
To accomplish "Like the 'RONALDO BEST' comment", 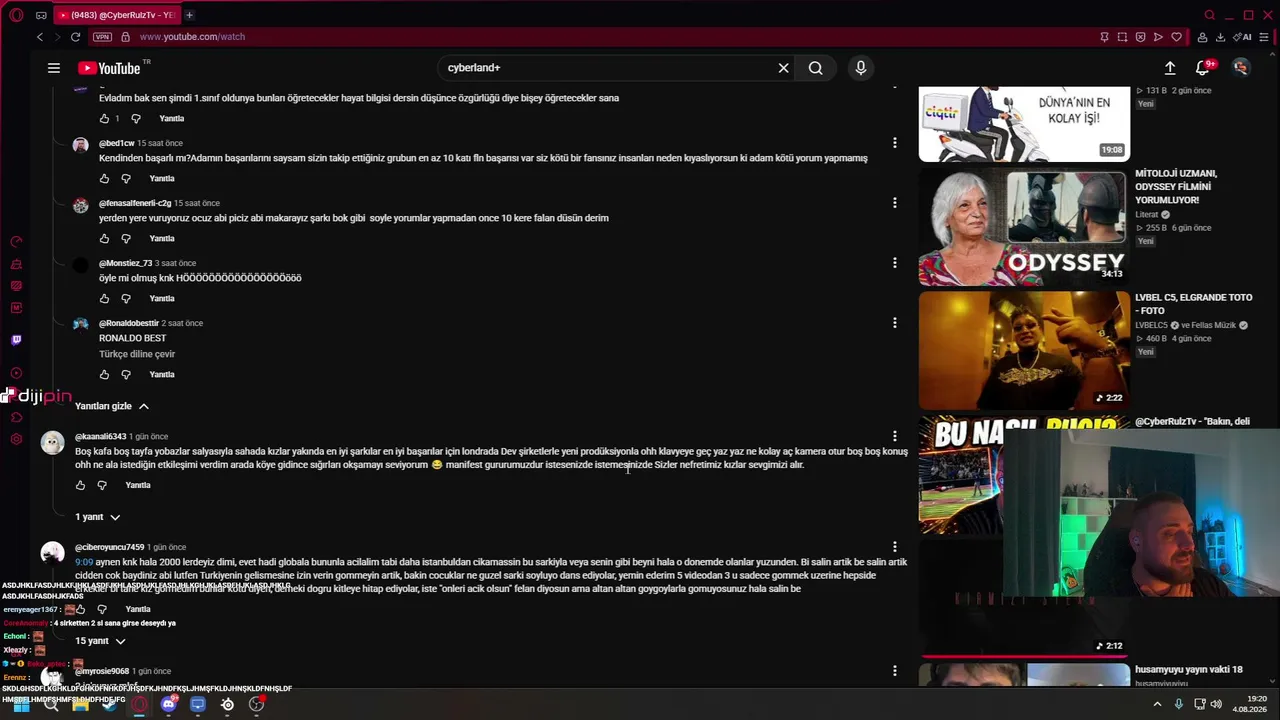I will pyautogui.click(x=104, y=375).
